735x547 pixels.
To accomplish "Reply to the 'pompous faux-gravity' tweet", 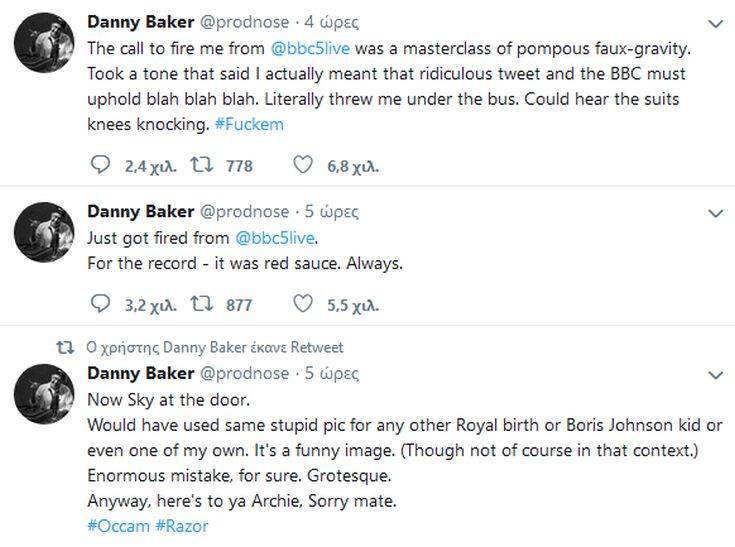I will (98, 166).
